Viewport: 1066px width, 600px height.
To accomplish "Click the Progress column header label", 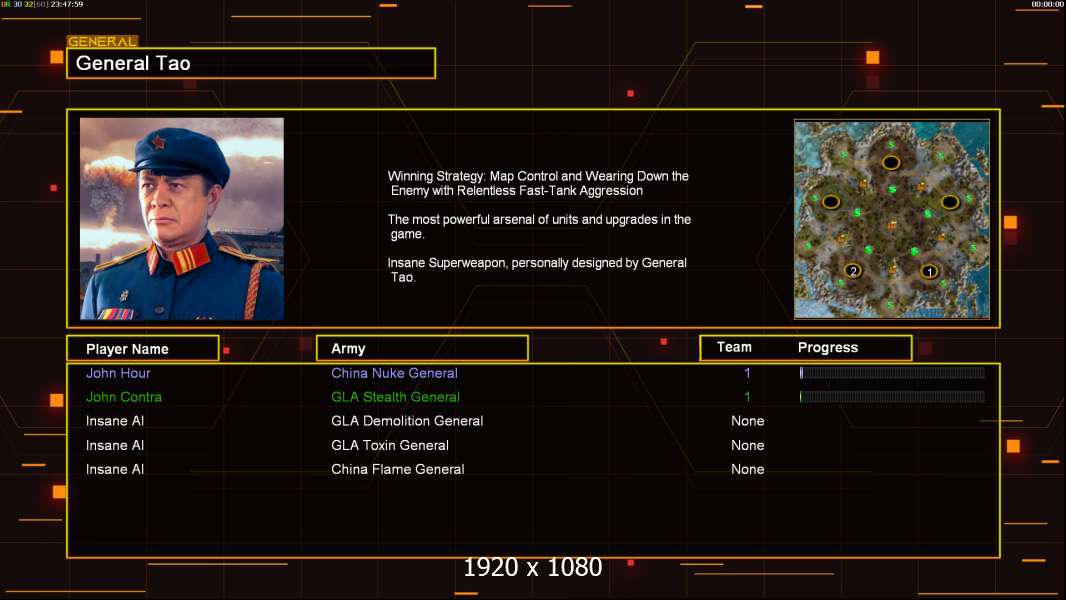I will tap(827, 347).
